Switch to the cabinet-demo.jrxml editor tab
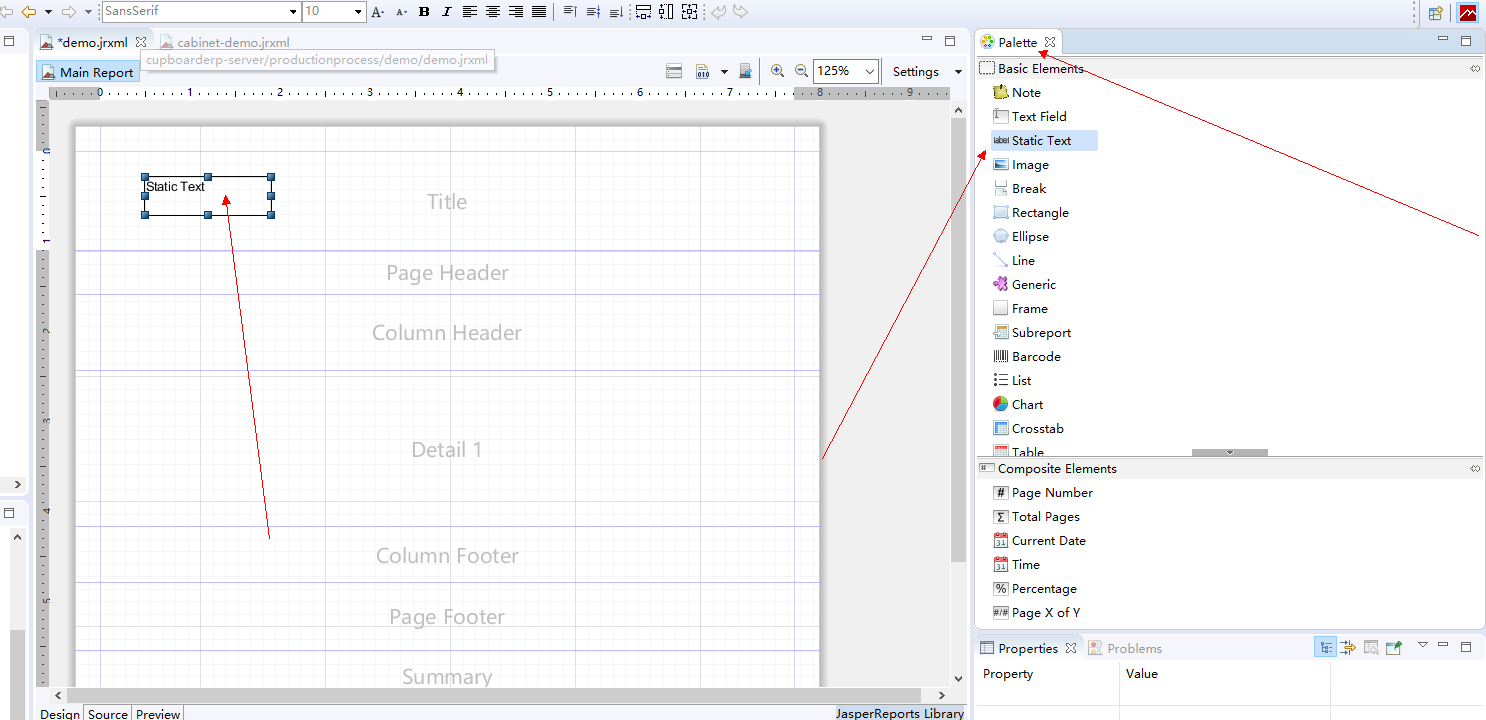 pos(225,42)
